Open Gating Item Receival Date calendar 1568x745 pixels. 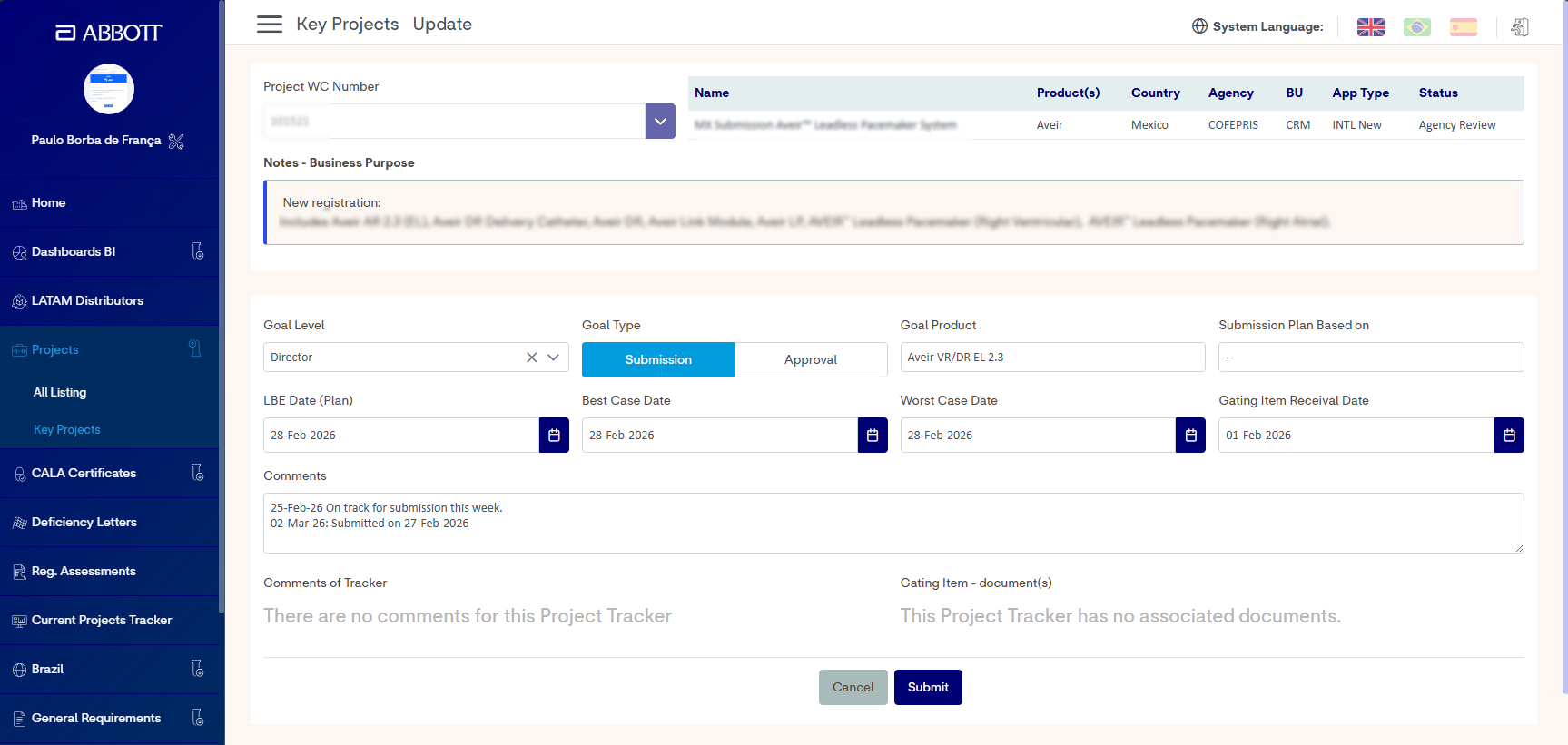point(1509,436)
